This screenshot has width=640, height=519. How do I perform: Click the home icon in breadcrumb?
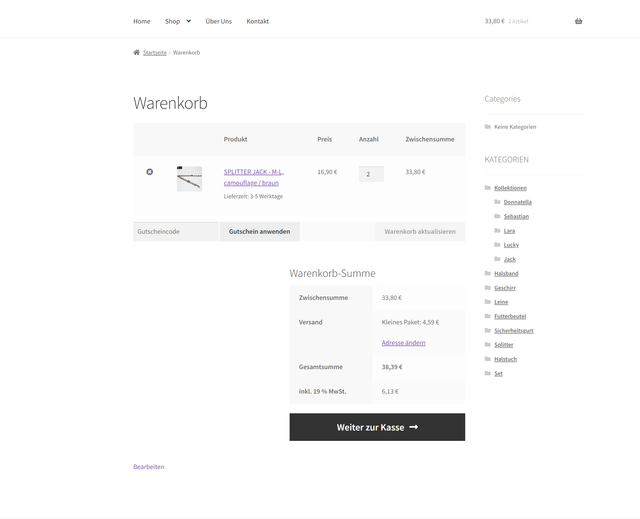click(136, 52)
